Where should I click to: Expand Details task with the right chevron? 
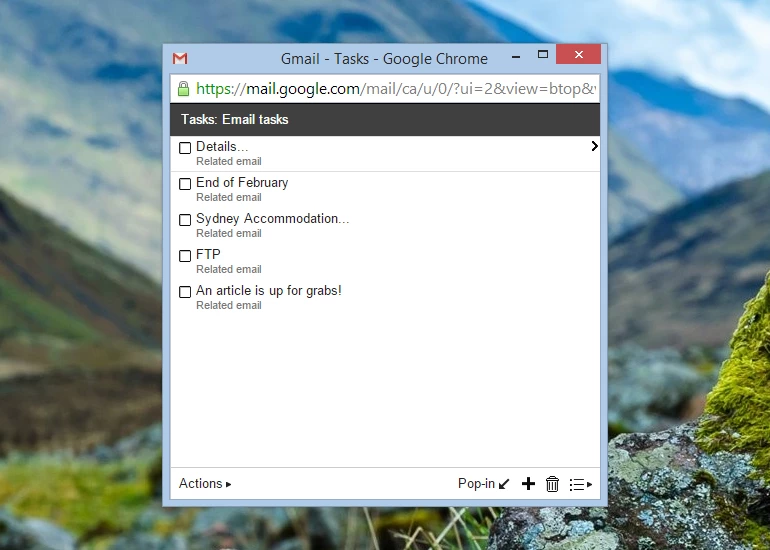(594, 146)
